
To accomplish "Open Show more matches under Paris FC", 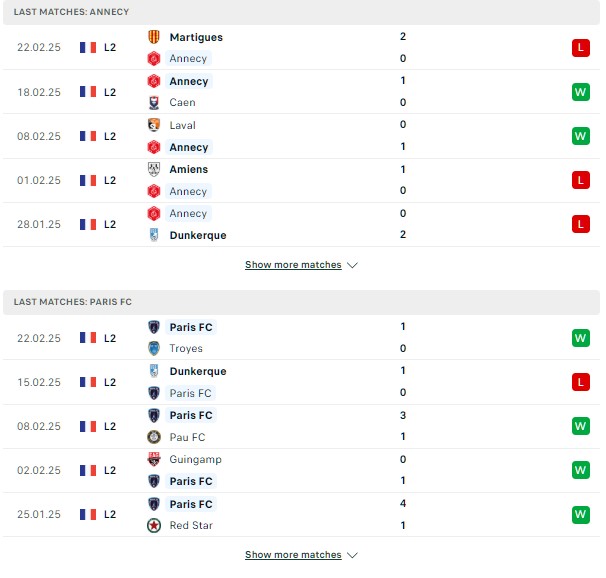I will 293,555.
